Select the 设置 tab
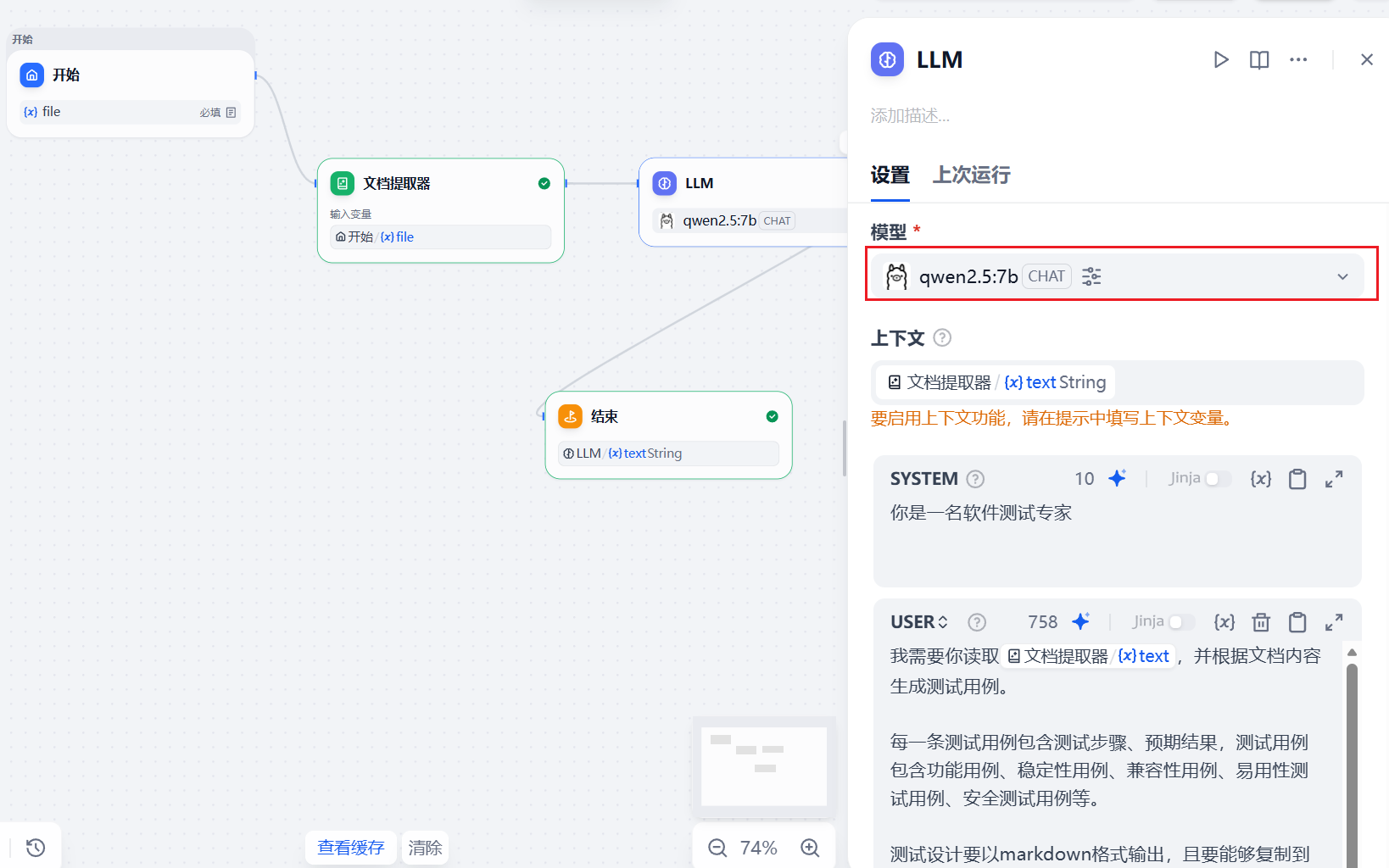The height and width of the screenshot is (868, 1389). pos(890,175)
